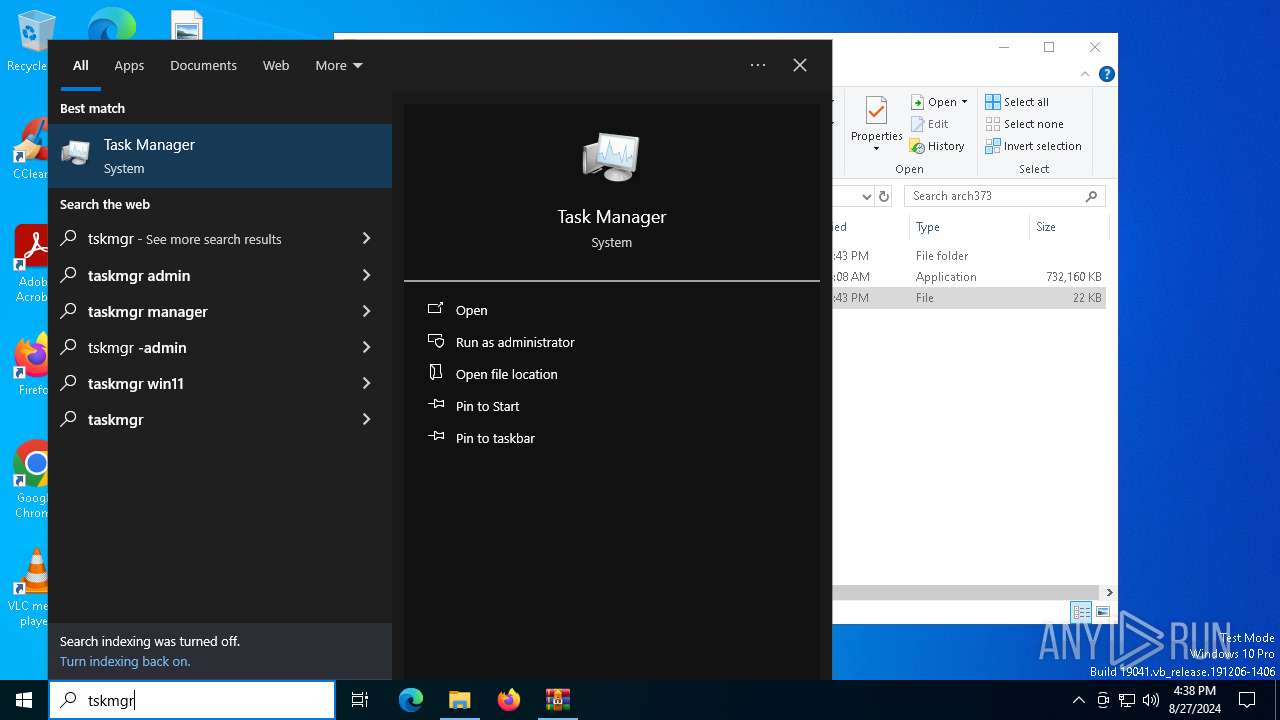Click Turn indexing back on link
Viewport: 1280px width, 720px height.
click(125, 661)
